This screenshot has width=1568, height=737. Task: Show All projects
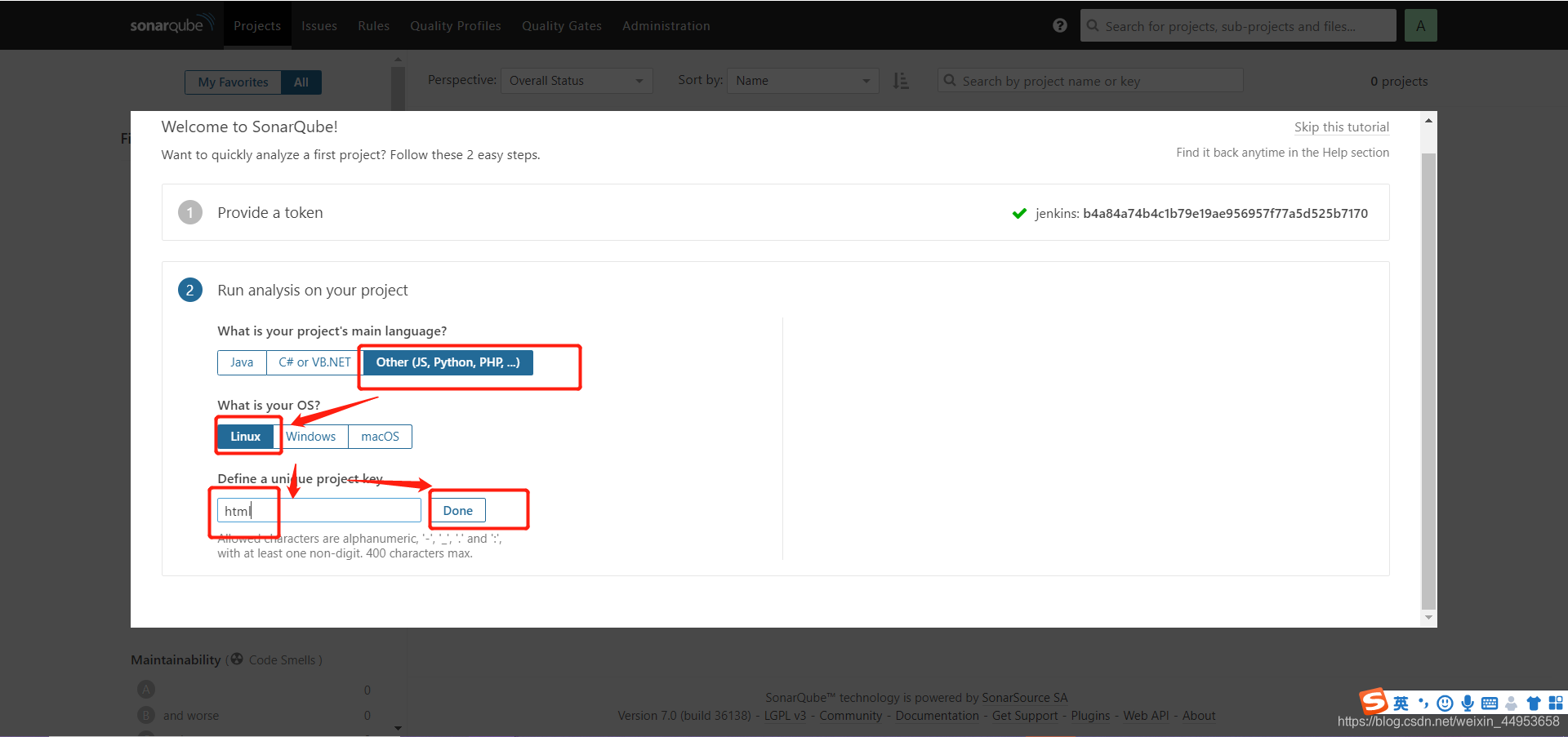point(301,82)
